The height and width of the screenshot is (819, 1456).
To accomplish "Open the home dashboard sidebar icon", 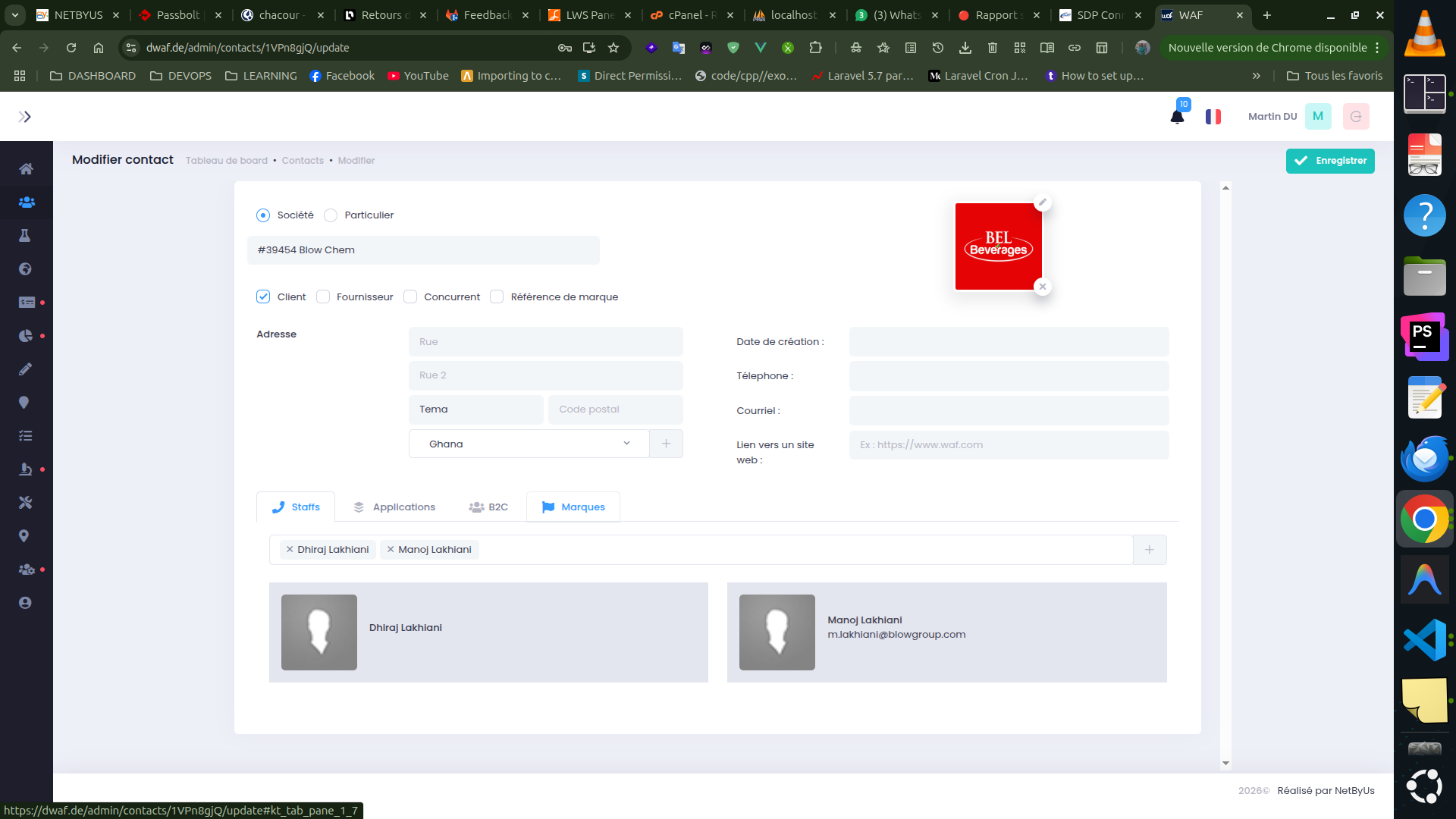I will click(26, 169).
